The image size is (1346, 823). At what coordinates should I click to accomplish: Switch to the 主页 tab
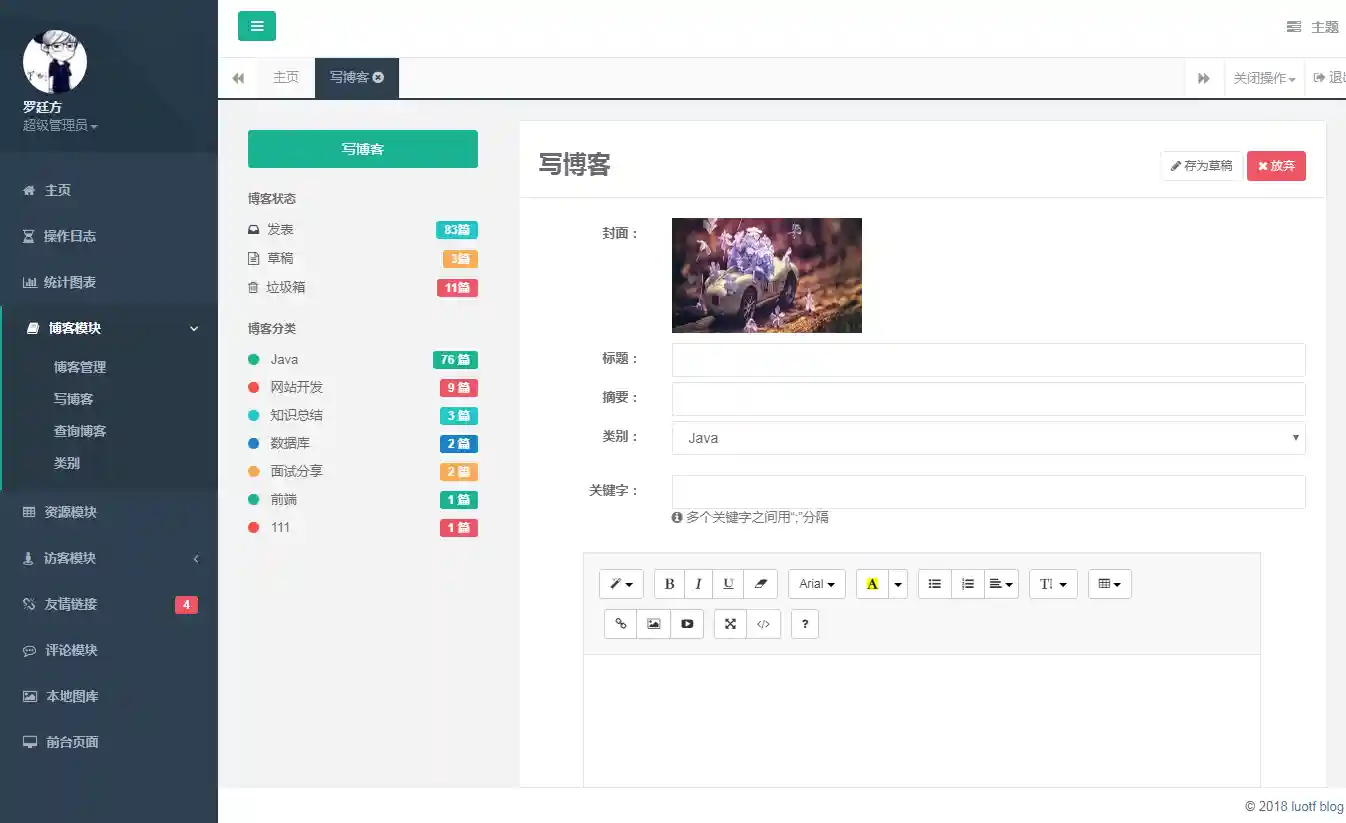tap(286, 77)
